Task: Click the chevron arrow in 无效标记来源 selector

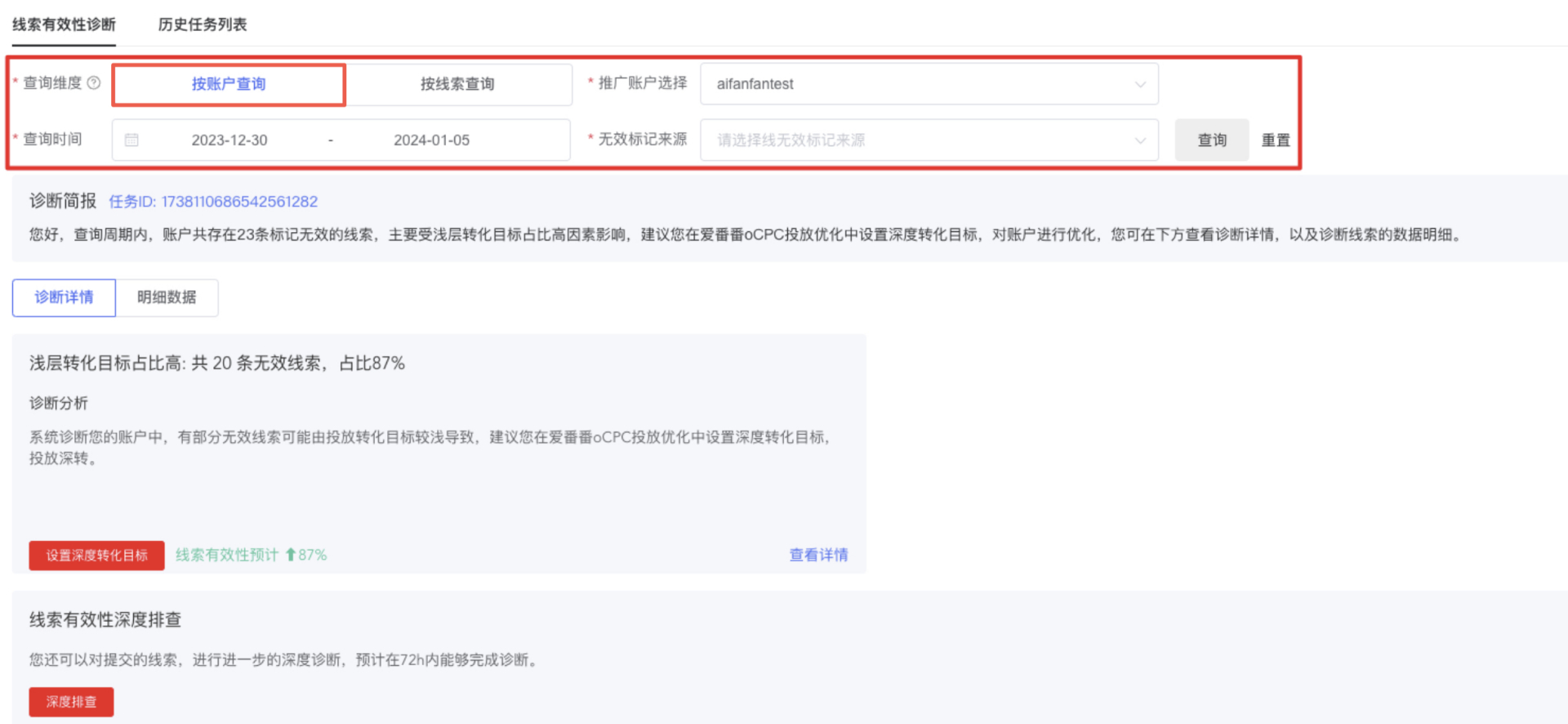Action: click(1140, 141)
